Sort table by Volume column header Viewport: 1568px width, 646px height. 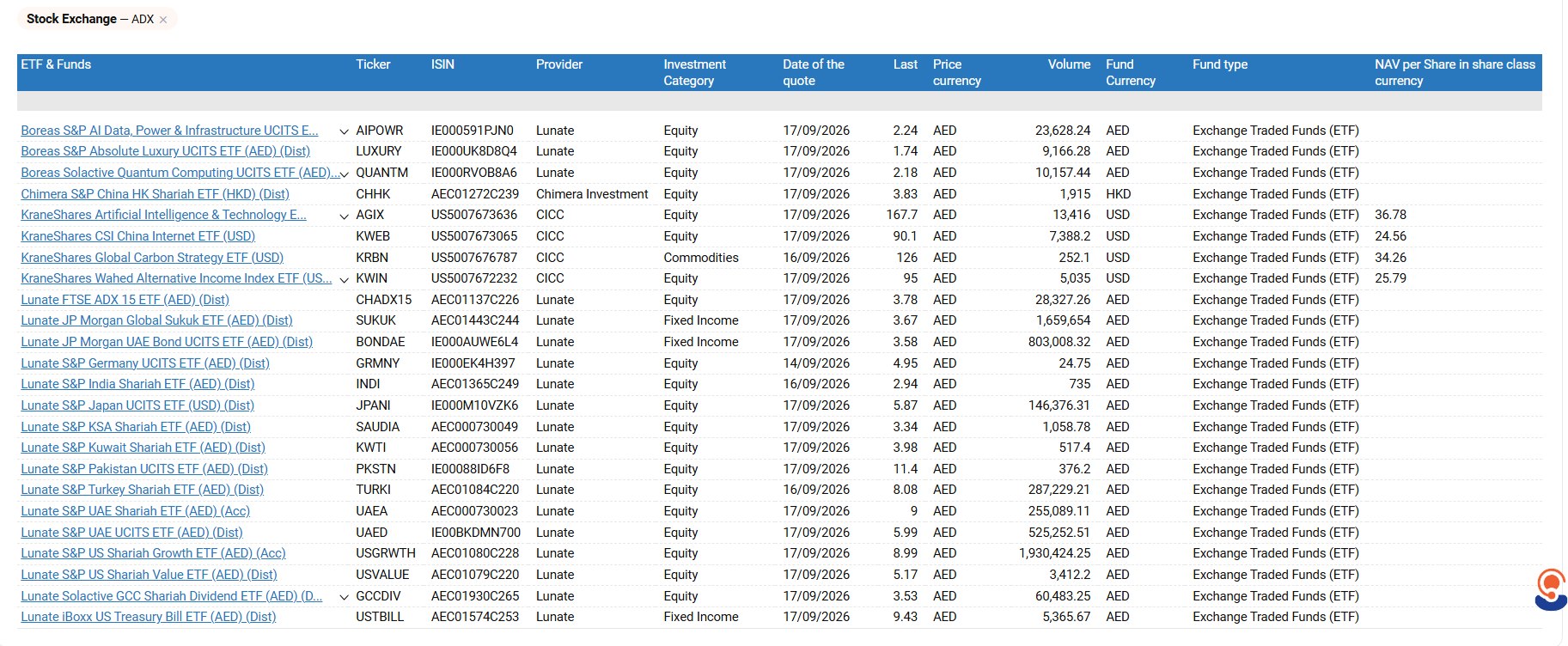tap(1069, 64)
